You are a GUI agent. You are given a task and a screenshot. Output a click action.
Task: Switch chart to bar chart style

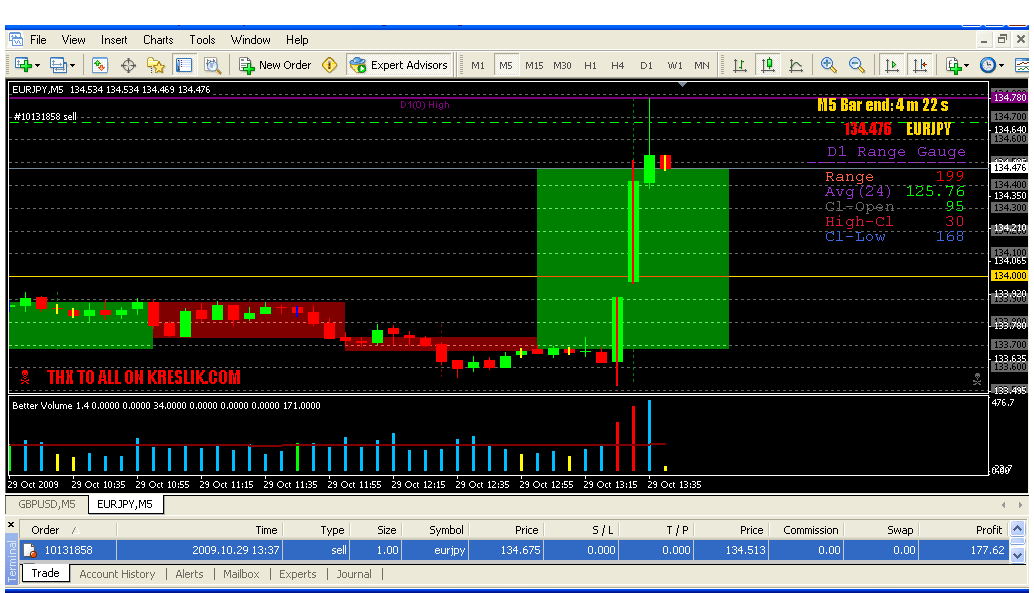740,65
